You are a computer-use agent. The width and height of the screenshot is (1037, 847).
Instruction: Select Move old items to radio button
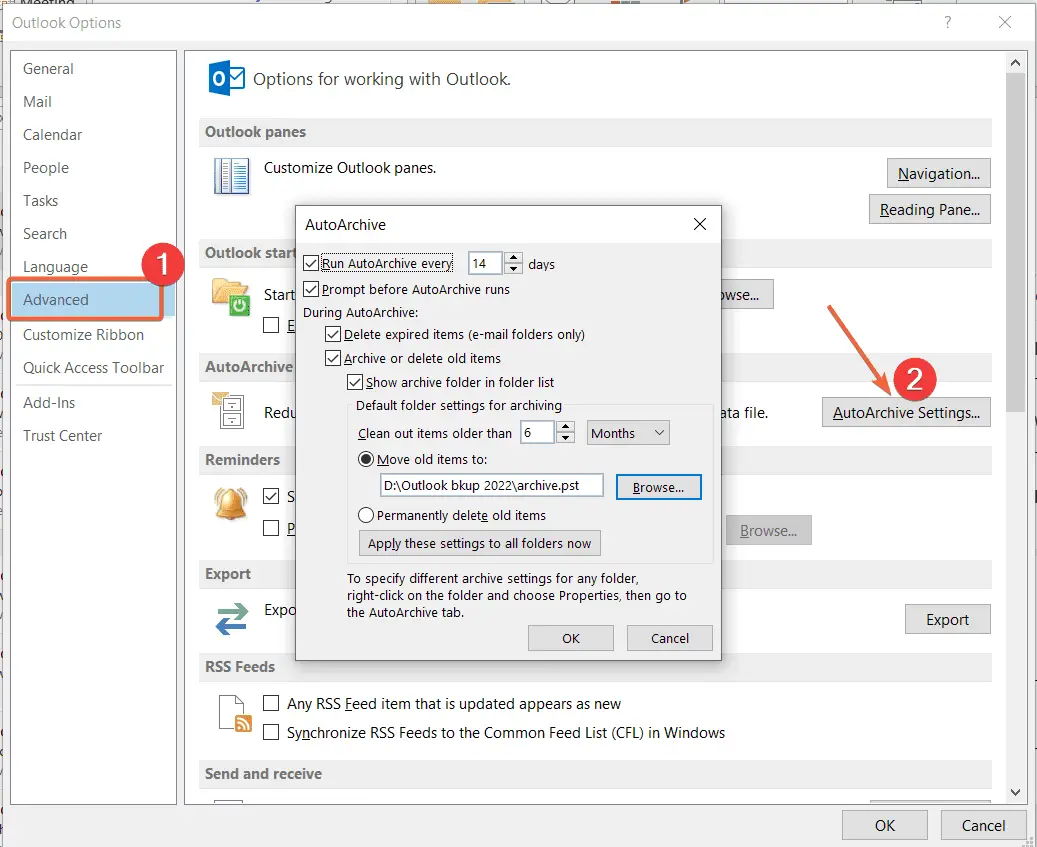click(x=366, y=459)
